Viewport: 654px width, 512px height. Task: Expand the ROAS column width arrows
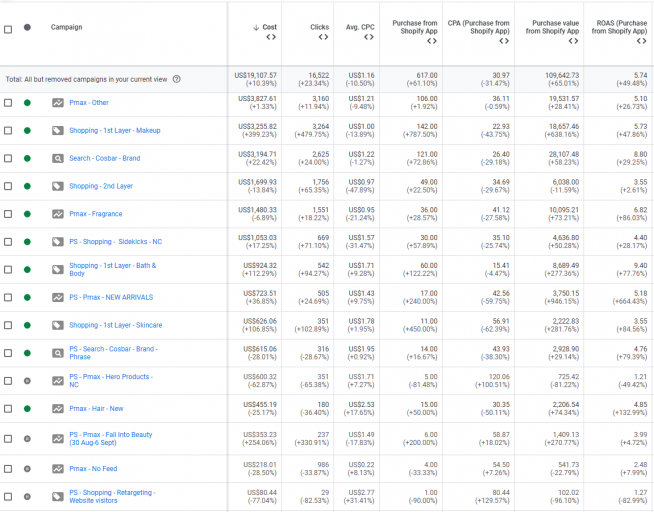(641, 41)
